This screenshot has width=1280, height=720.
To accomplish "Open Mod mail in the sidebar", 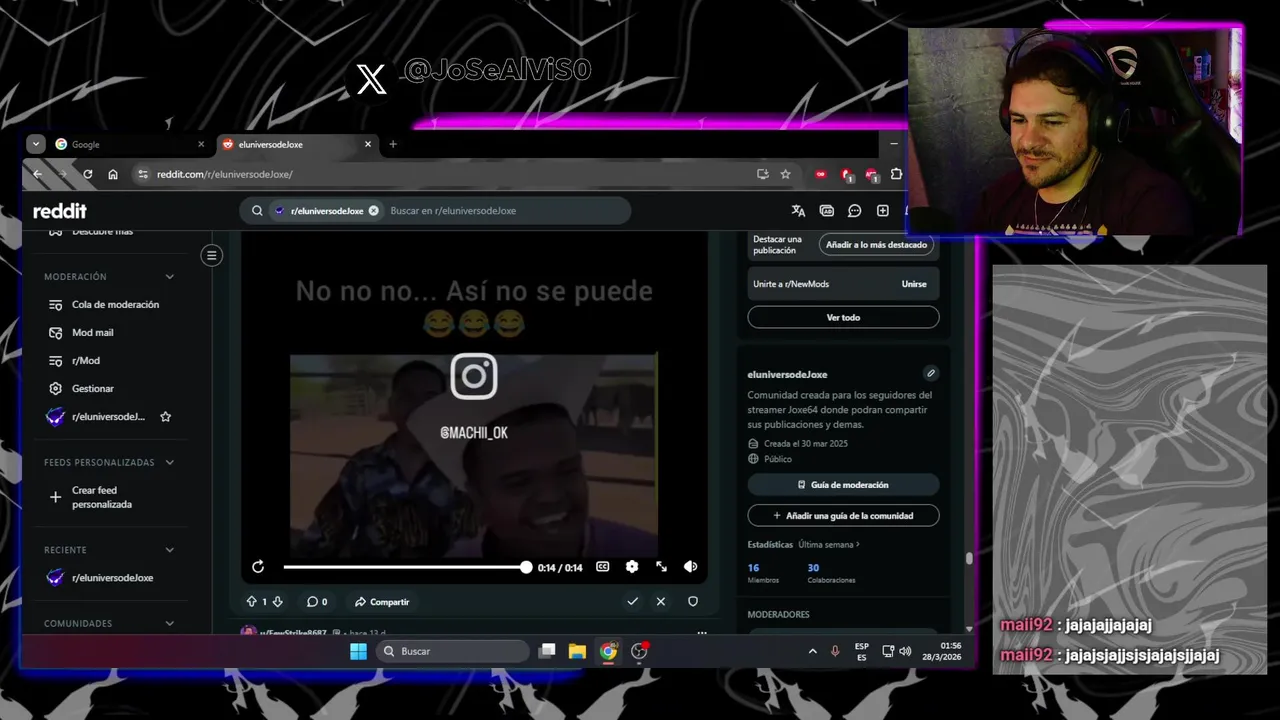I will (92, 332).
